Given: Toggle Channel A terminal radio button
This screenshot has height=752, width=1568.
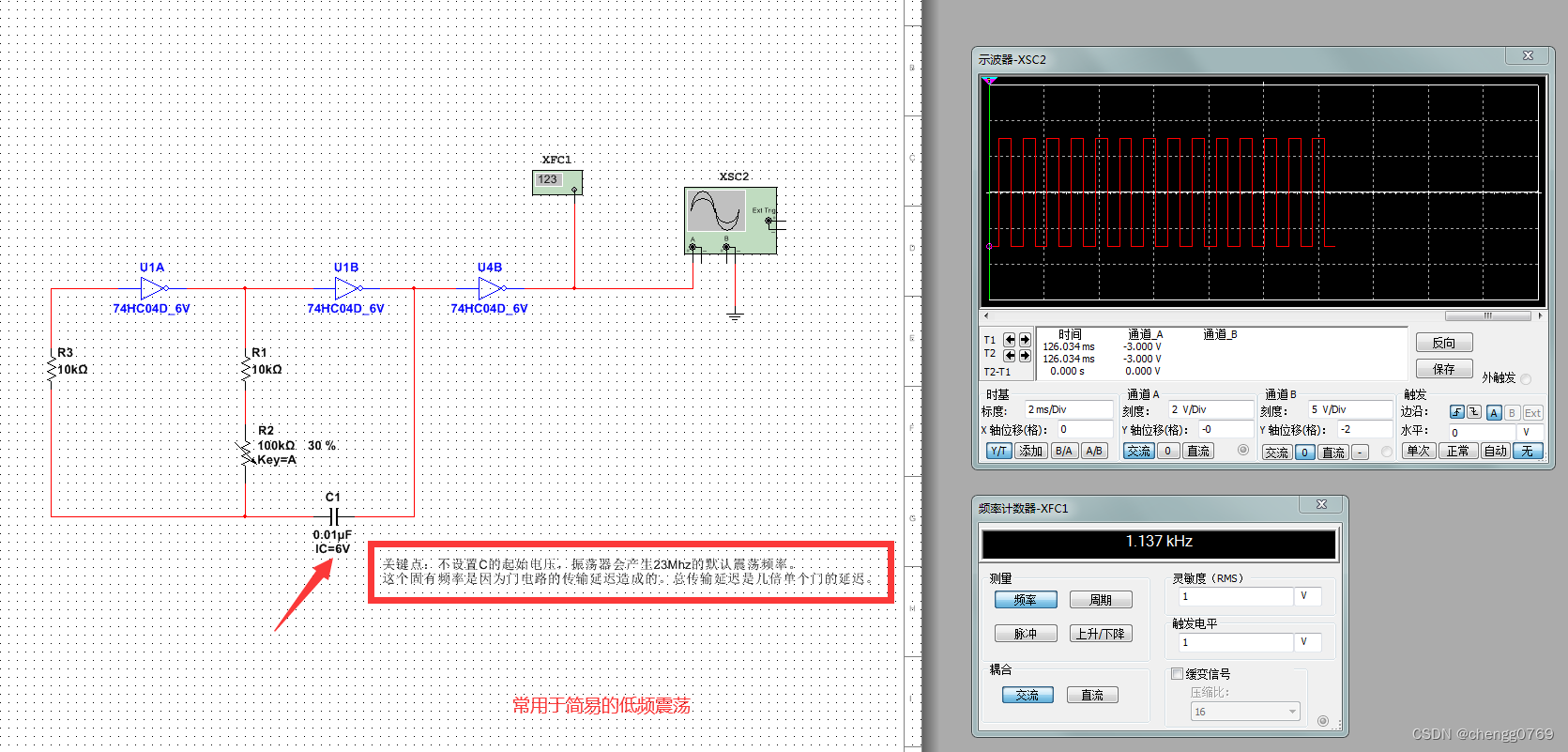Looking at the screenshot, I should [1243, 451].
